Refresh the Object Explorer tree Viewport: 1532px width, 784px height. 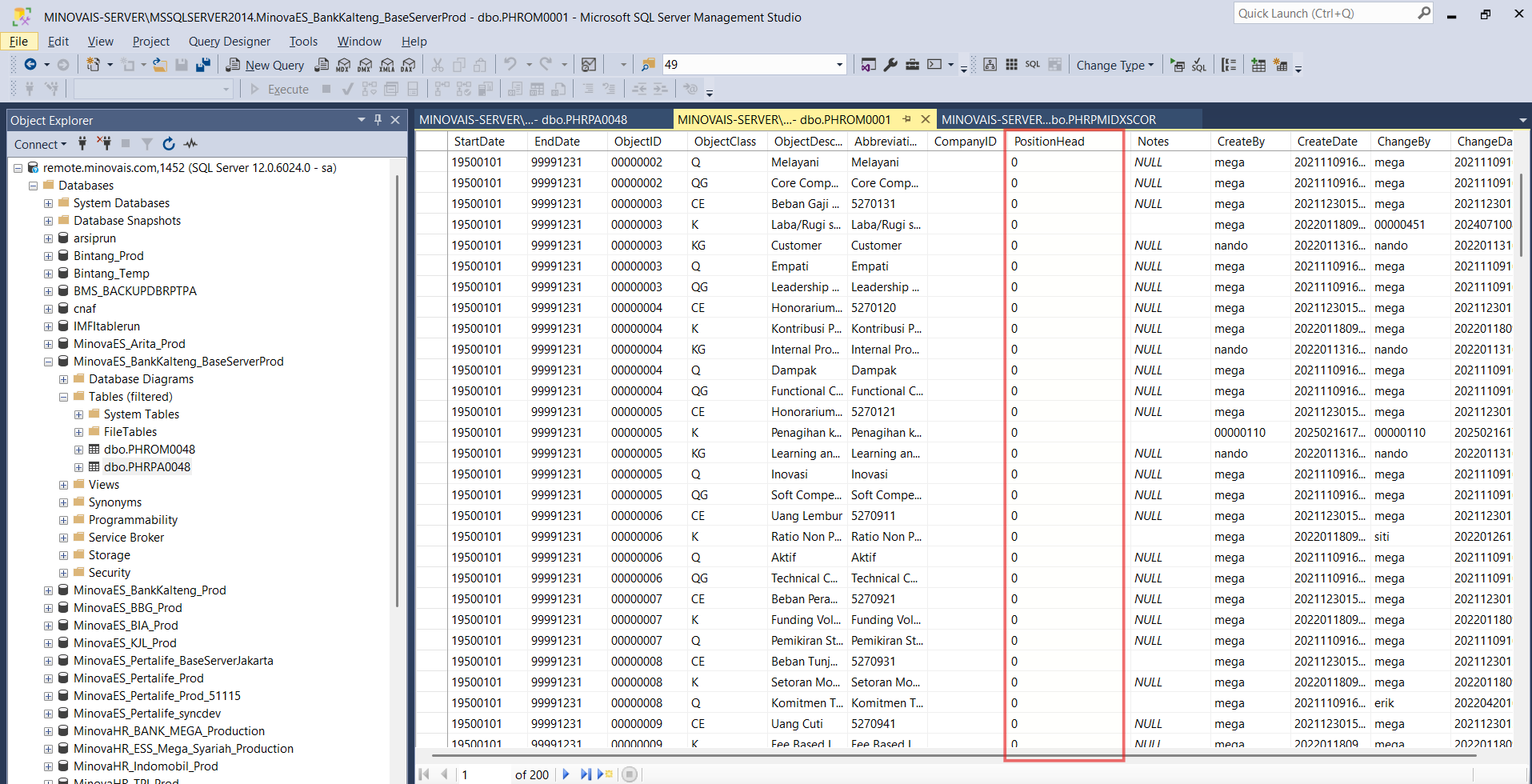[168, 144]
